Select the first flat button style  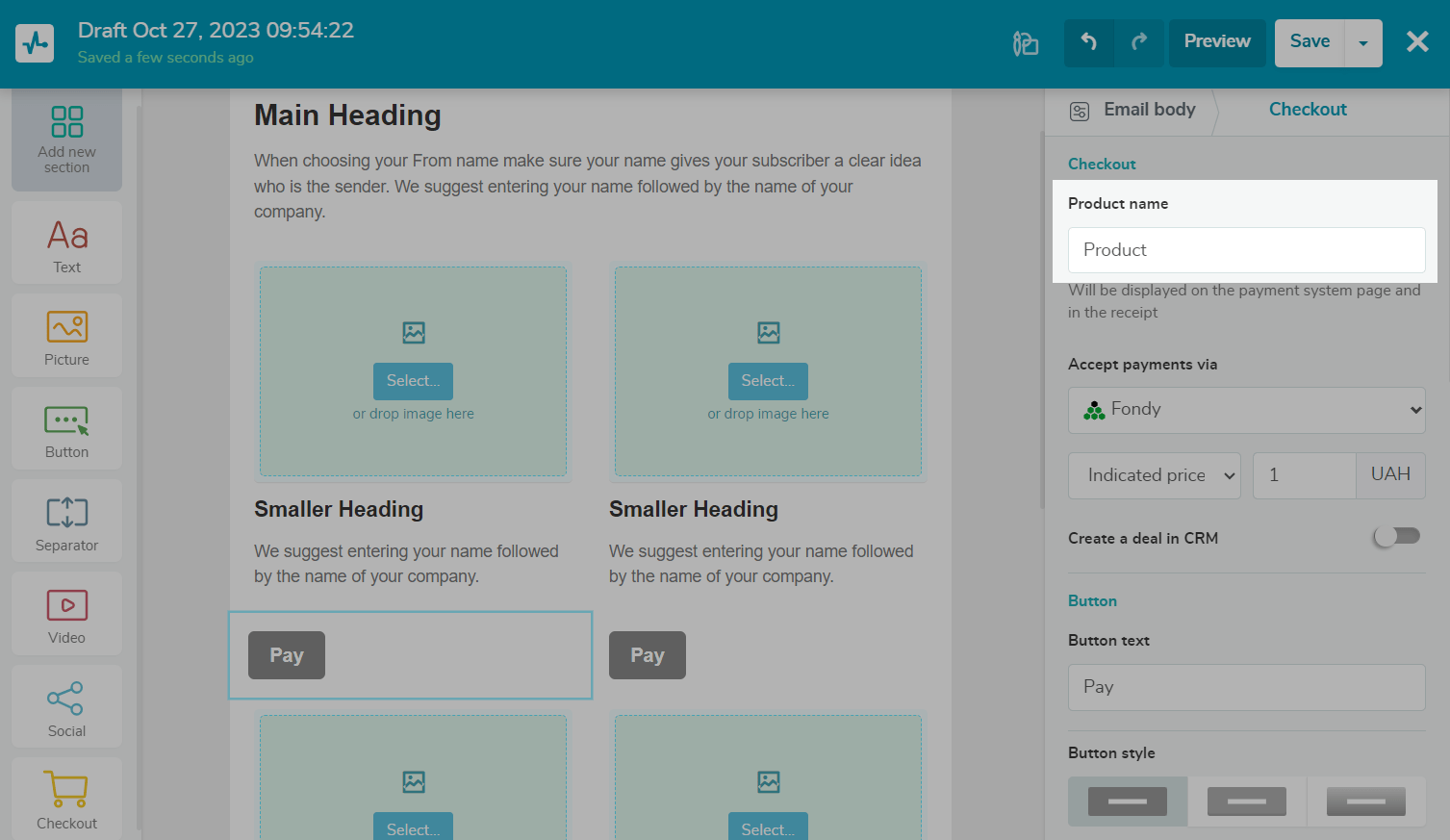[1127, 802]
